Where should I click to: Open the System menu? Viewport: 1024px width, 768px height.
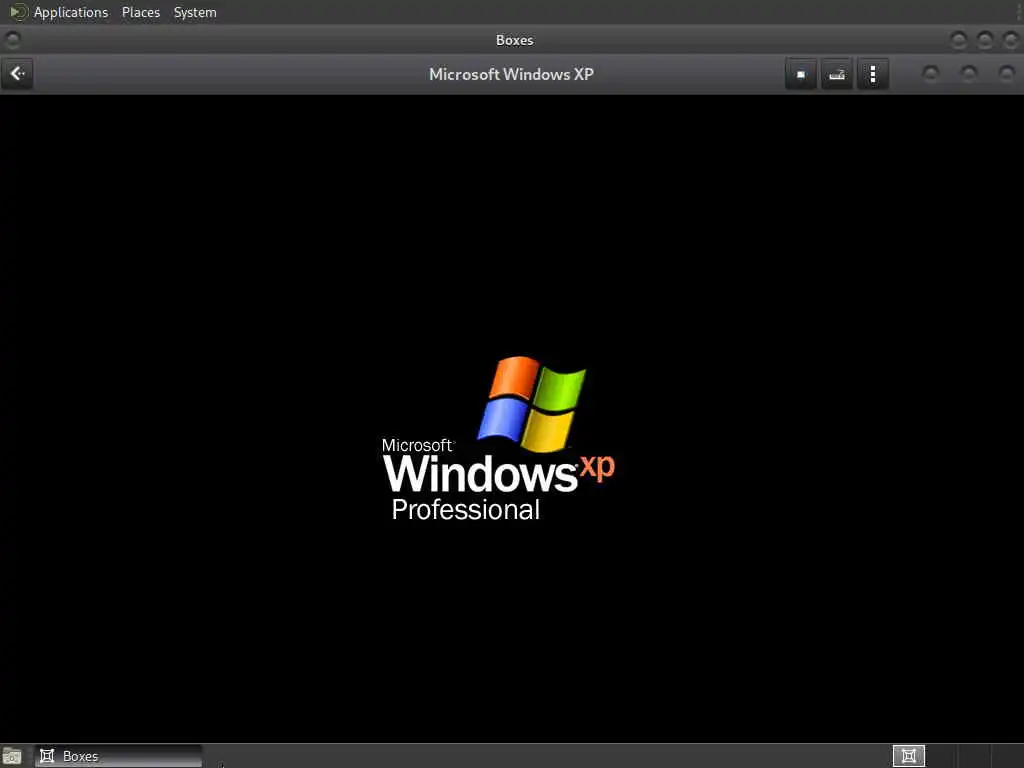[195, 12]
